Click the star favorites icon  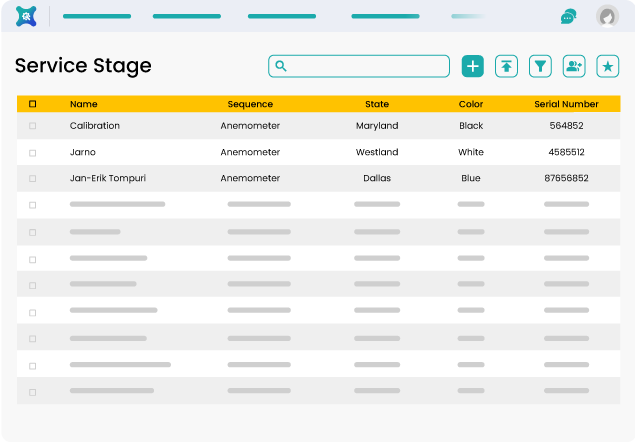coord(607,66)
